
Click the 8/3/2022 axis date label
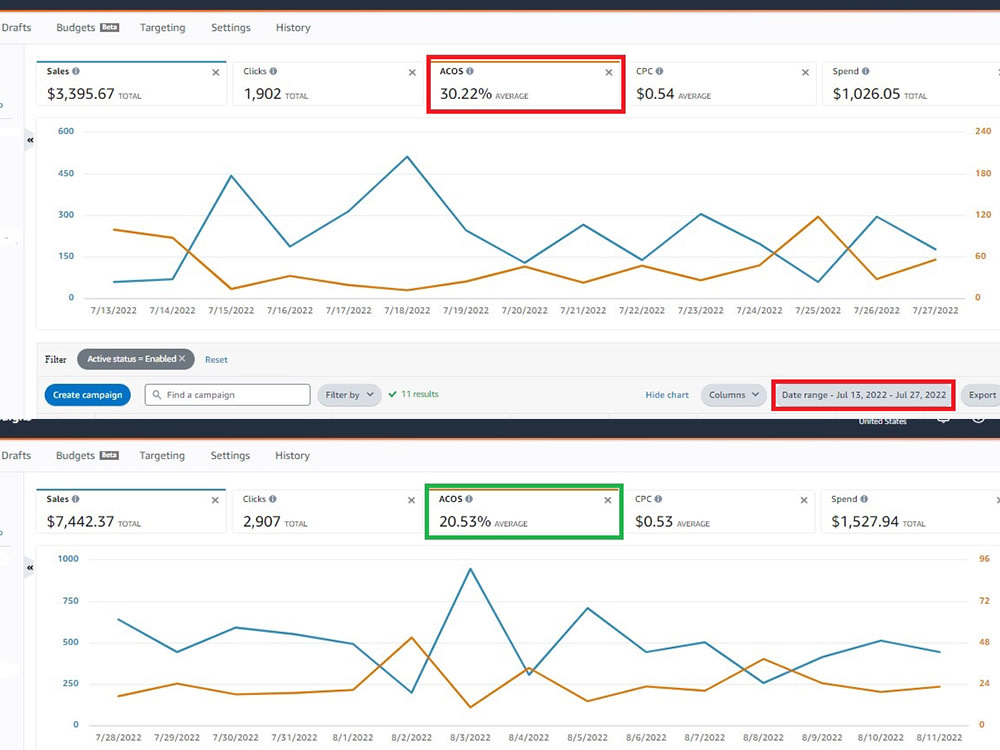tap(470, 737)
